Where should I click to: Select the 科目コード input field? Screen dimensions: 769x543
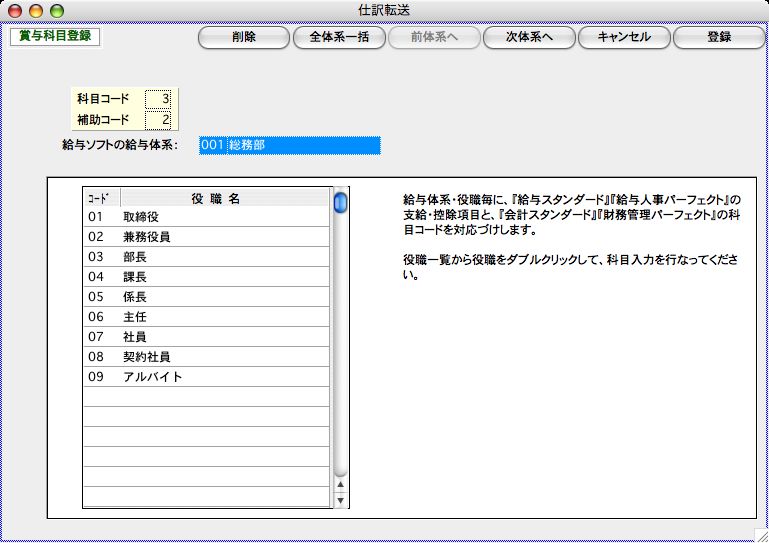pos(158,98)
